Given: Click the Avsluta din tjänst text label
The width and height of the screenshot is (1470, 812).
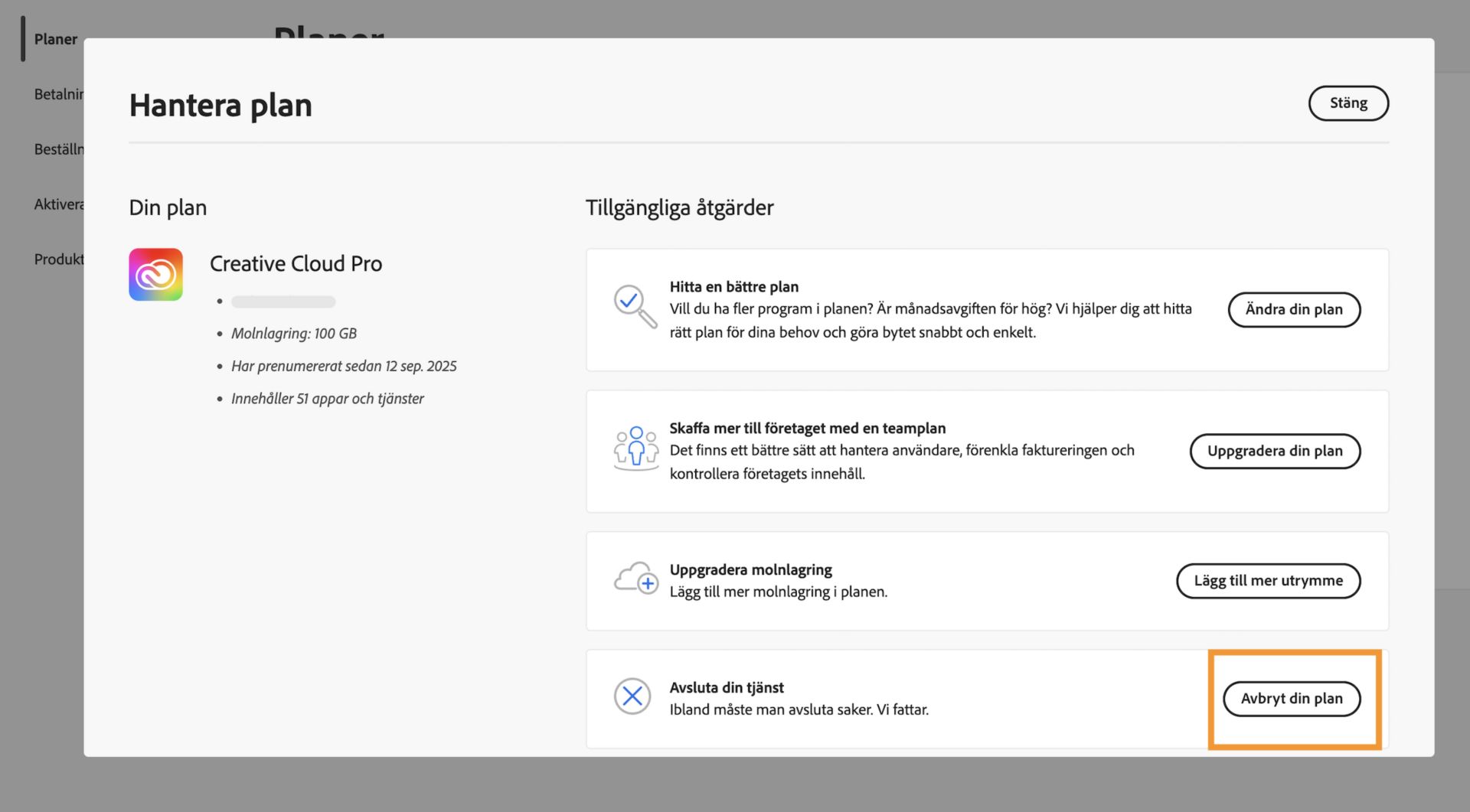Looking at the screenshot, I should tap(727, 687).
